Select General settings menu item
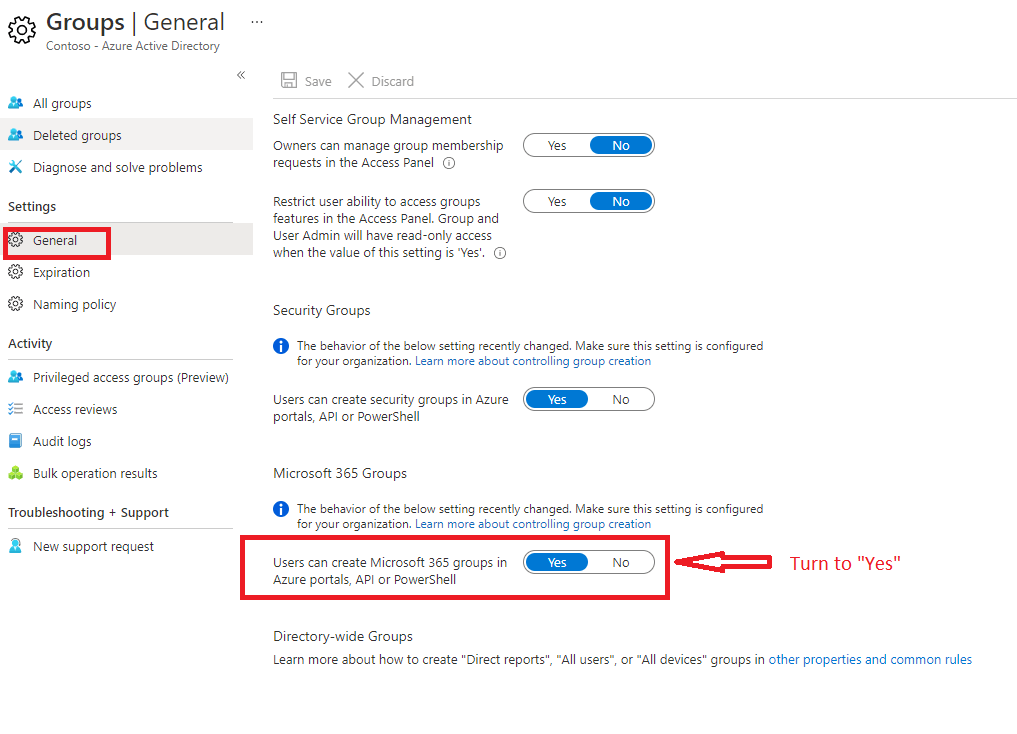The height and width of the screenshot is (734, 1017). coord(126,240)
